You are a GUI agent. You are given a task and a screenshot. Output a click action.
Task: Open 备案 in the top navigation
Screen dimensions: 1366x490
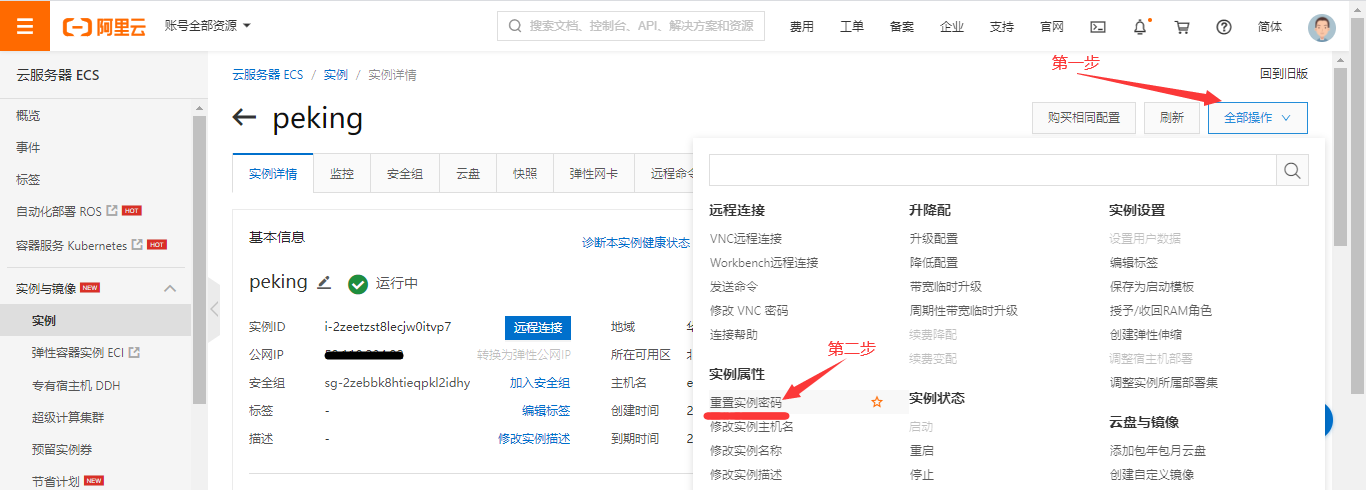pos(902,27)
